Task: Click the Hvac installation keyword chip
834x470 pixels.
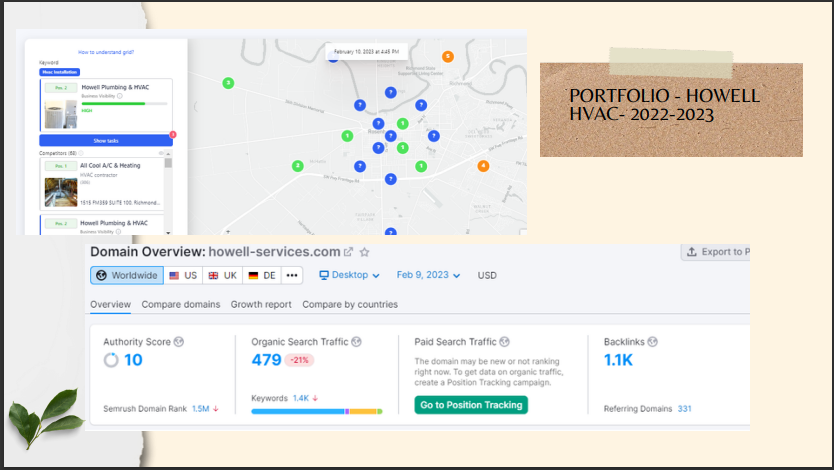Action: pyautogui.click(x=60, y=72)
